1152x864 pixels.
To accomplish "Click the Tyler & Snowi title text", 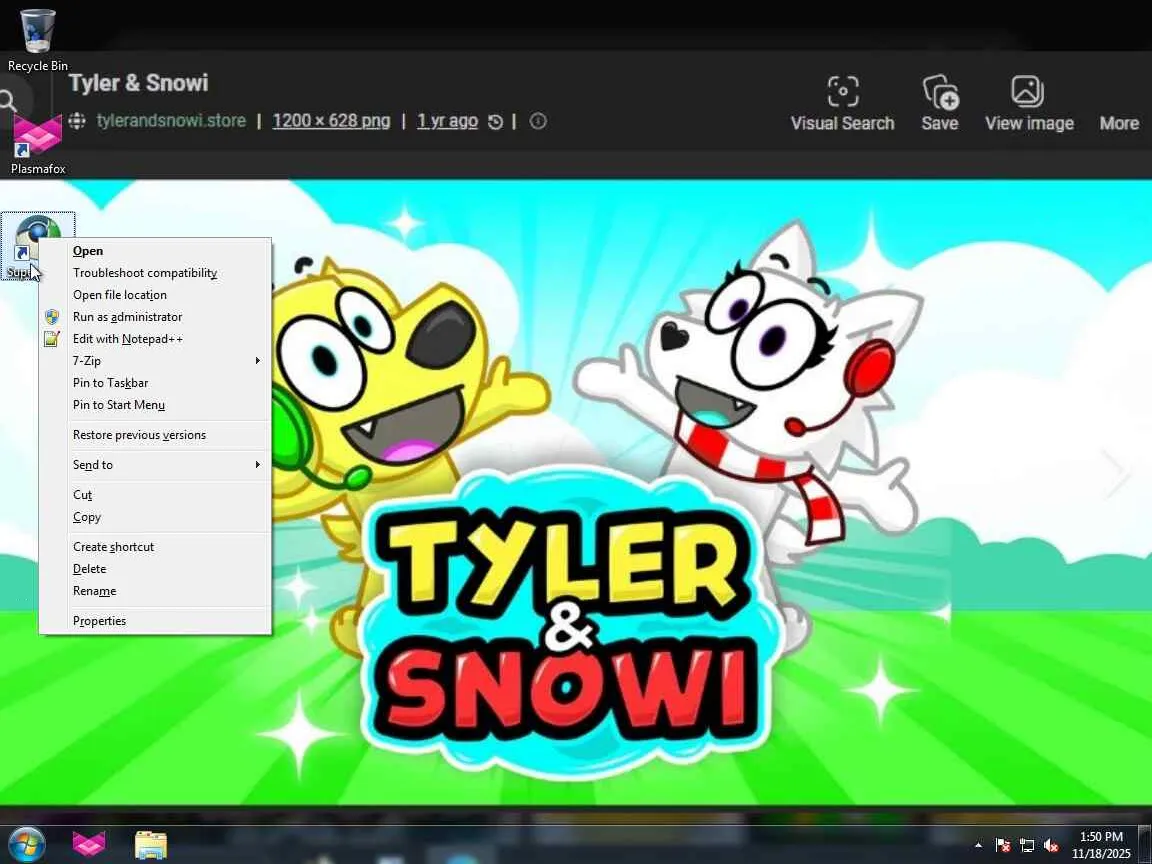I will pyautogui.click(x=139, y=82).
